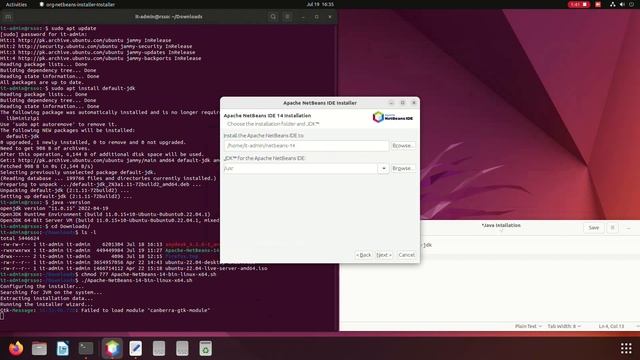Minimize the terminal window

pyautogui.click(x=303, y=17)
